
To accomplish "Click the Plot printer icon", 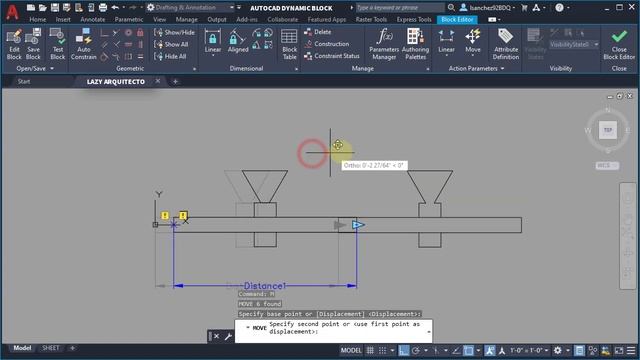I will point(103,7).
